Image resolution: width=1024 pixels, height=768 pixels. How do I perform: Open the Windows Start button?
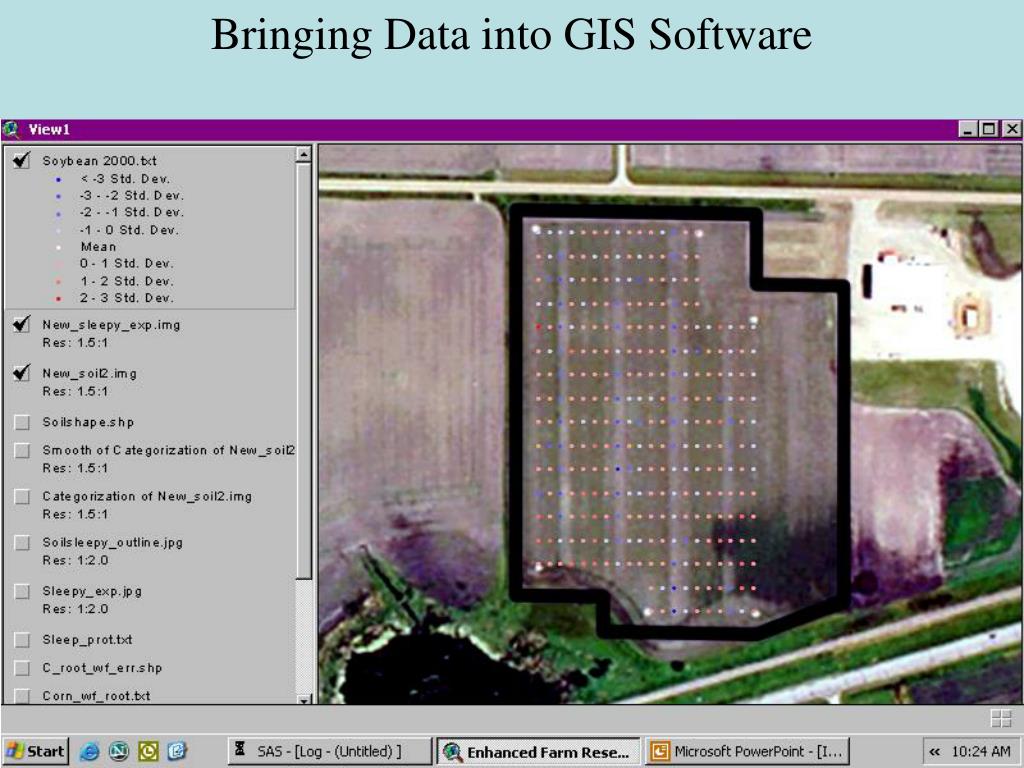tap(35, 752)
